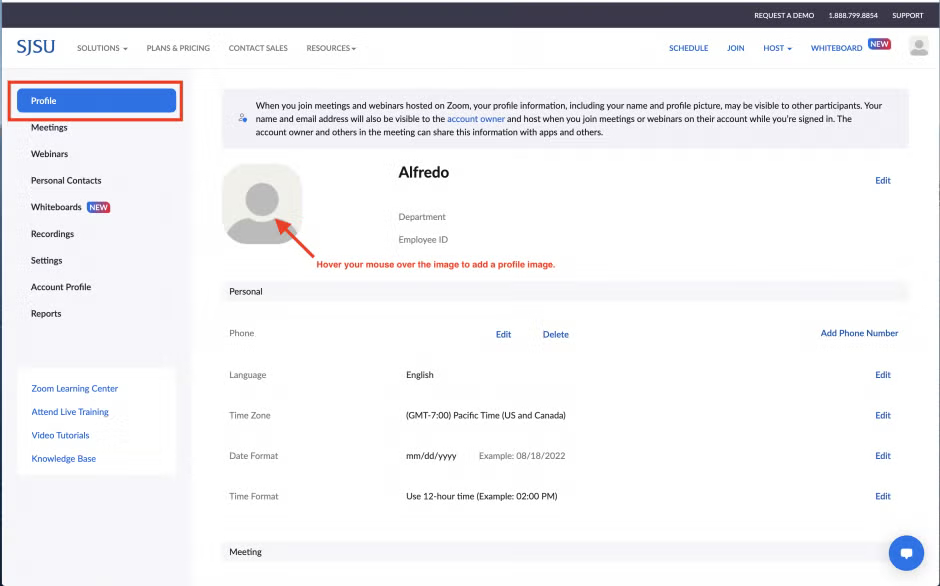Open the chat support bubble
The width and height of the screenshot is (940, 586).
click(x=906, y=552)
